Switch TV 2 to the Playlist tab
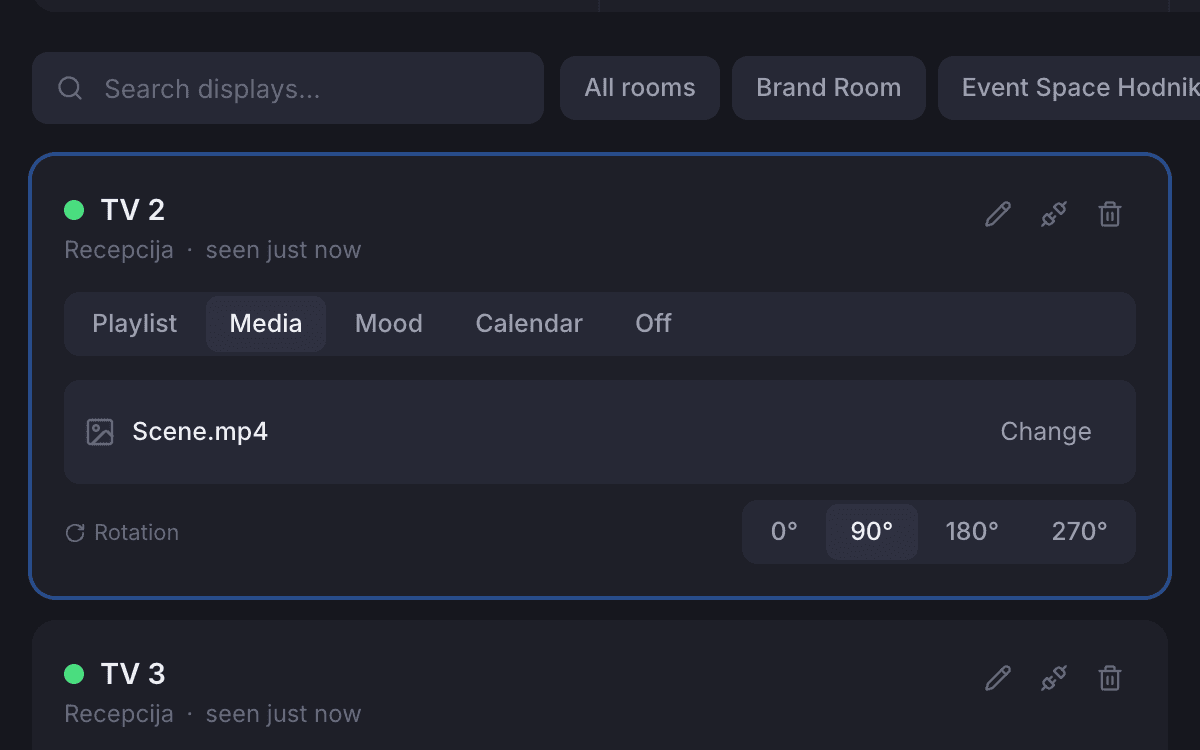 click(135, 324)
